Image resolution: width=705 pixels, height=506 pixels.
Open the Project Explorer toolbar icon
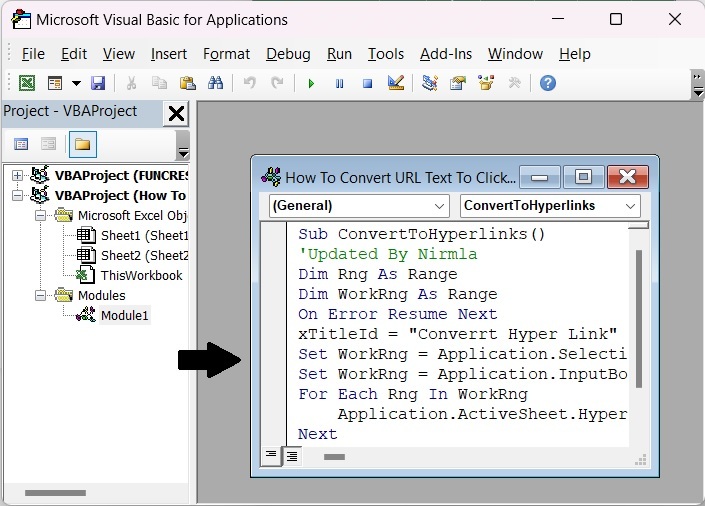coord(430,83)
